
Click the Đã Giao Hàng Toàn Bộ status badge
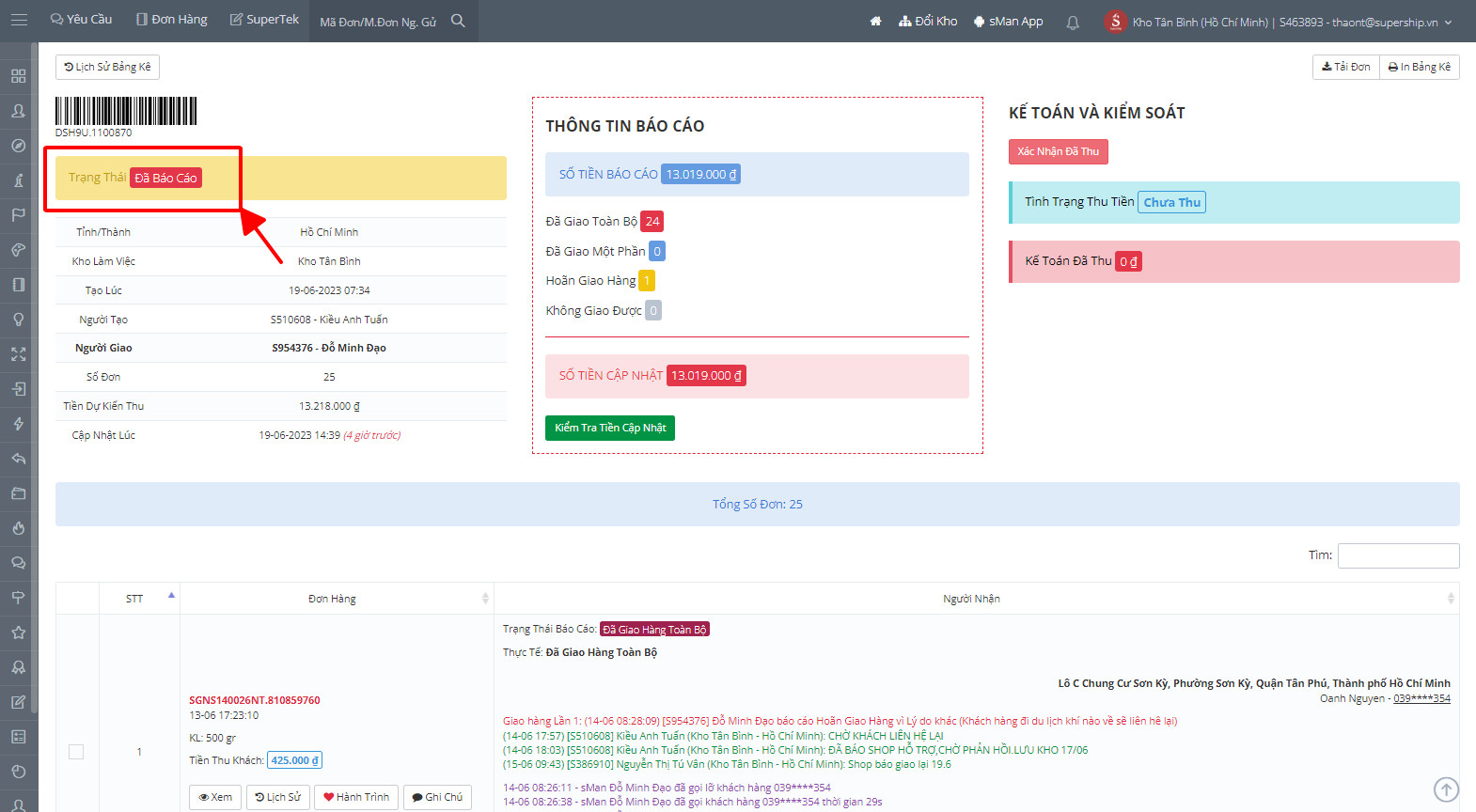click(654, 630)
